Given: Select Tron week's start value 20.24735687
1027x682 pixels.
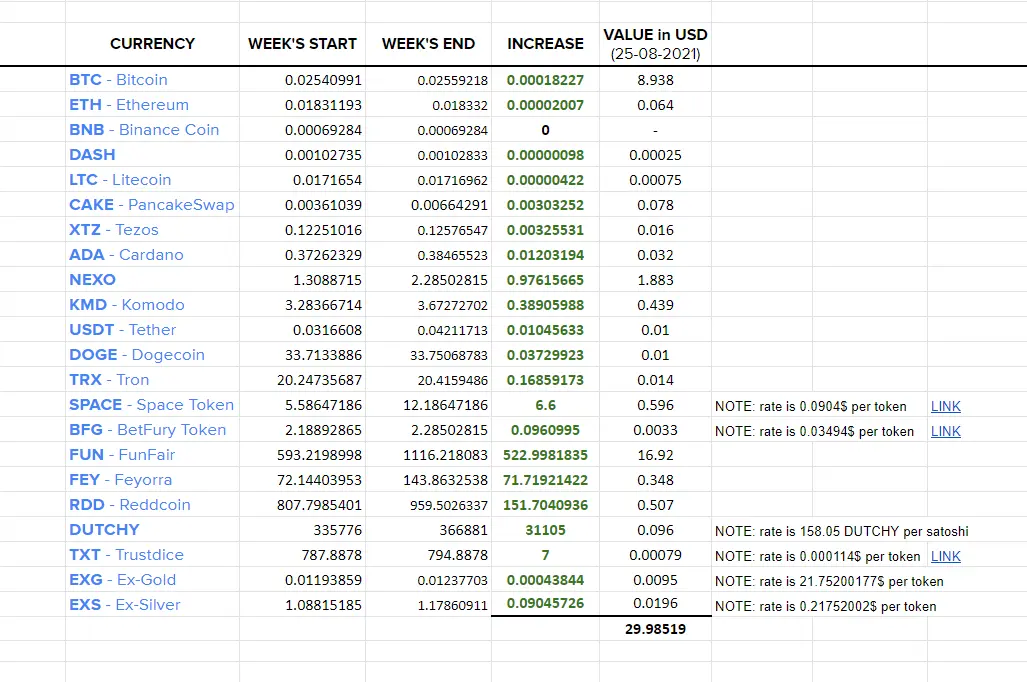Looking at the screenshot, I should (319, 380).
